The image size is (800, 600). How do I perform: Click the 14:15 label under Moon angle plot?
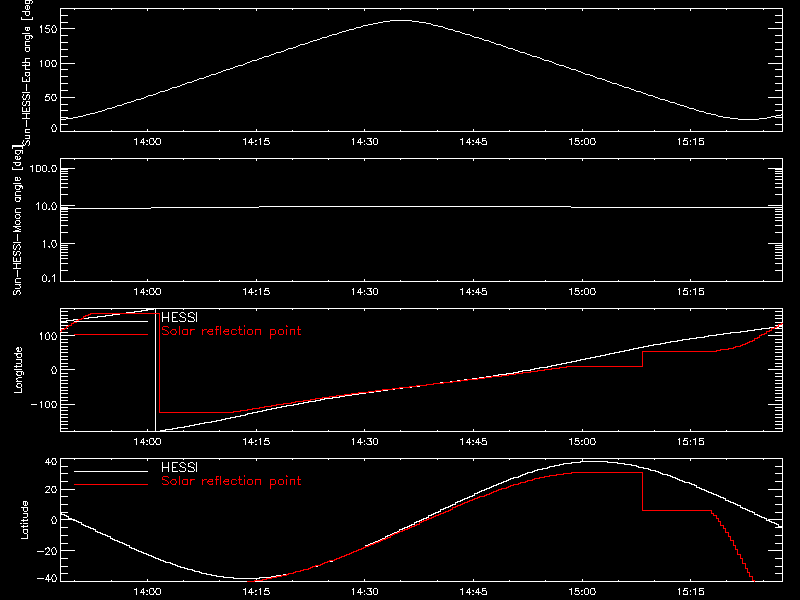(256, 292)
